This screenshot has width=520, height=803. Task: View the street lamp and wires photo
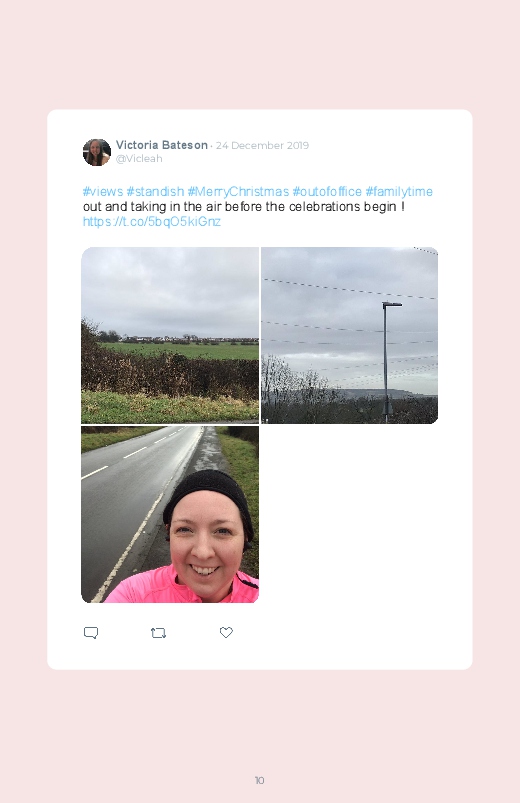pyautogui.click(x=349, y=335)
